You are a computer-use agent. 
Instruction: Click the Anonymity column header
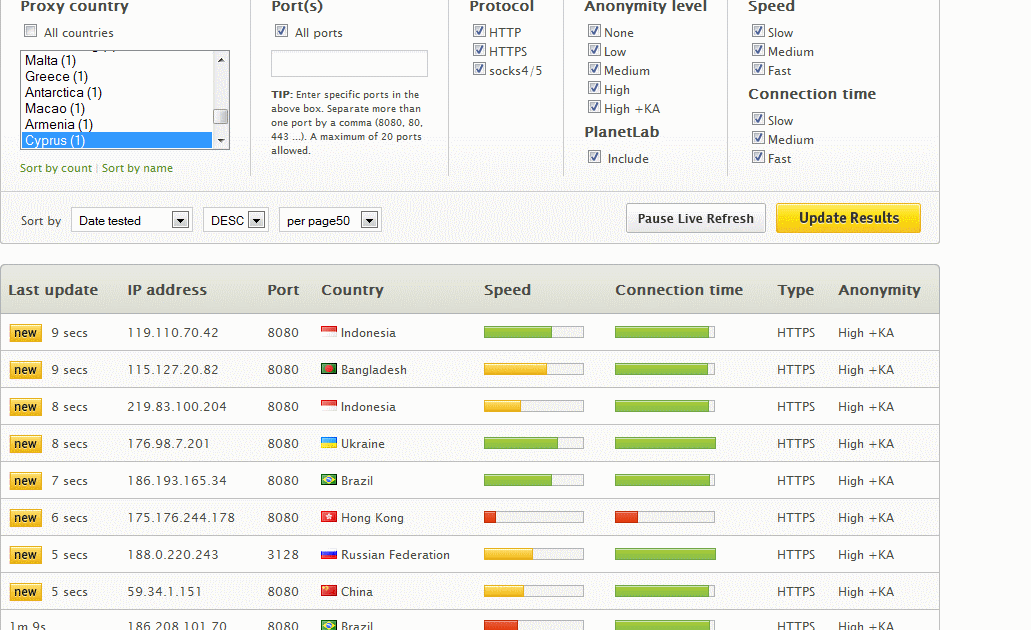879,290
